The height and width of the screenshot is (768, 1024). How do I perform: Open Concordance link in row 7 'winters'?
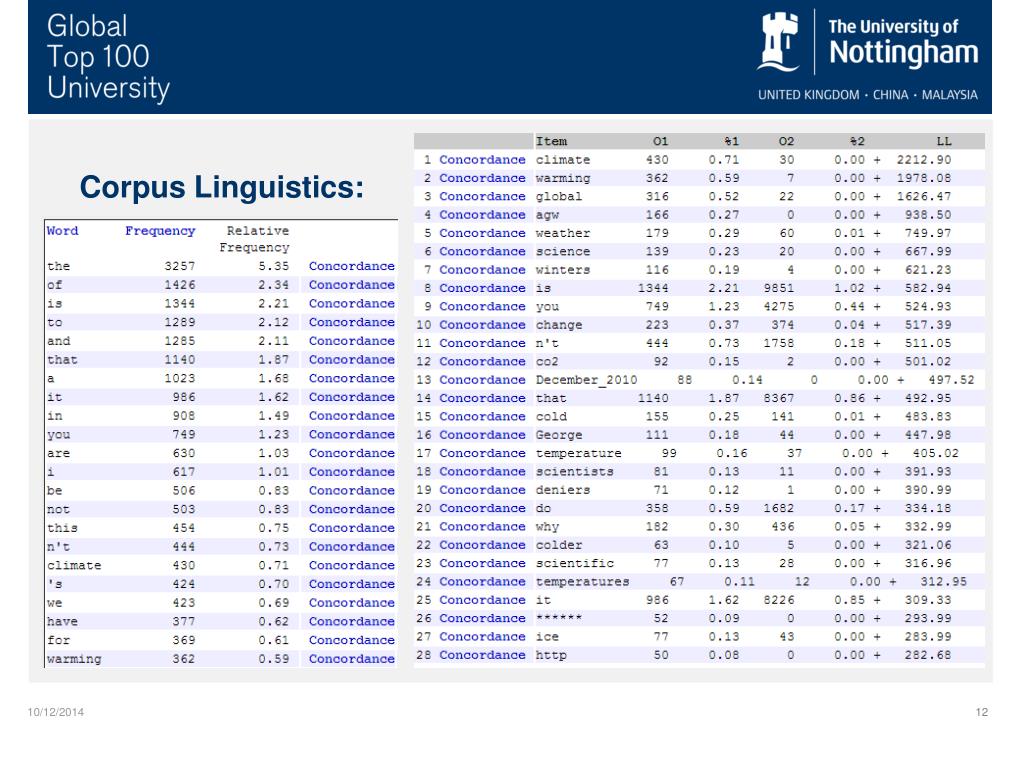tap(482, 270)
